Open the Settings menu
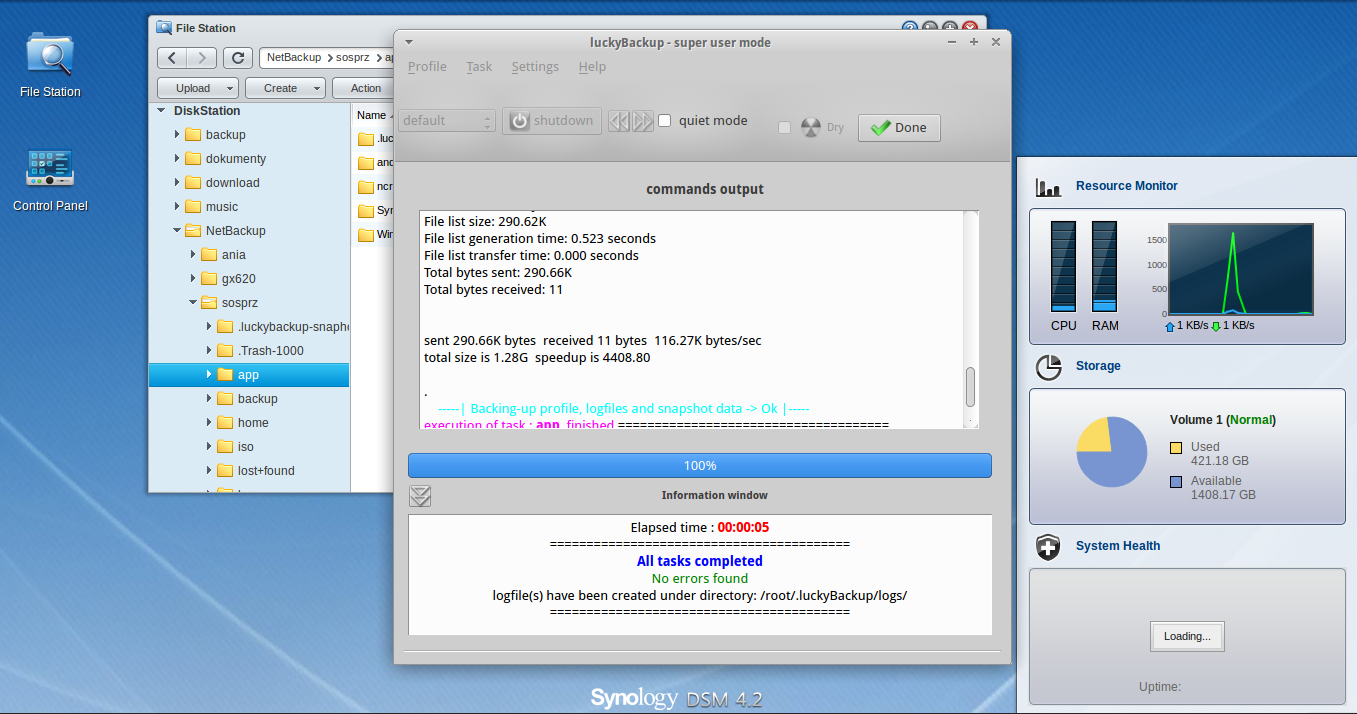The width and height of the screenshot is (1357, 714). click(x=535, y=67)
